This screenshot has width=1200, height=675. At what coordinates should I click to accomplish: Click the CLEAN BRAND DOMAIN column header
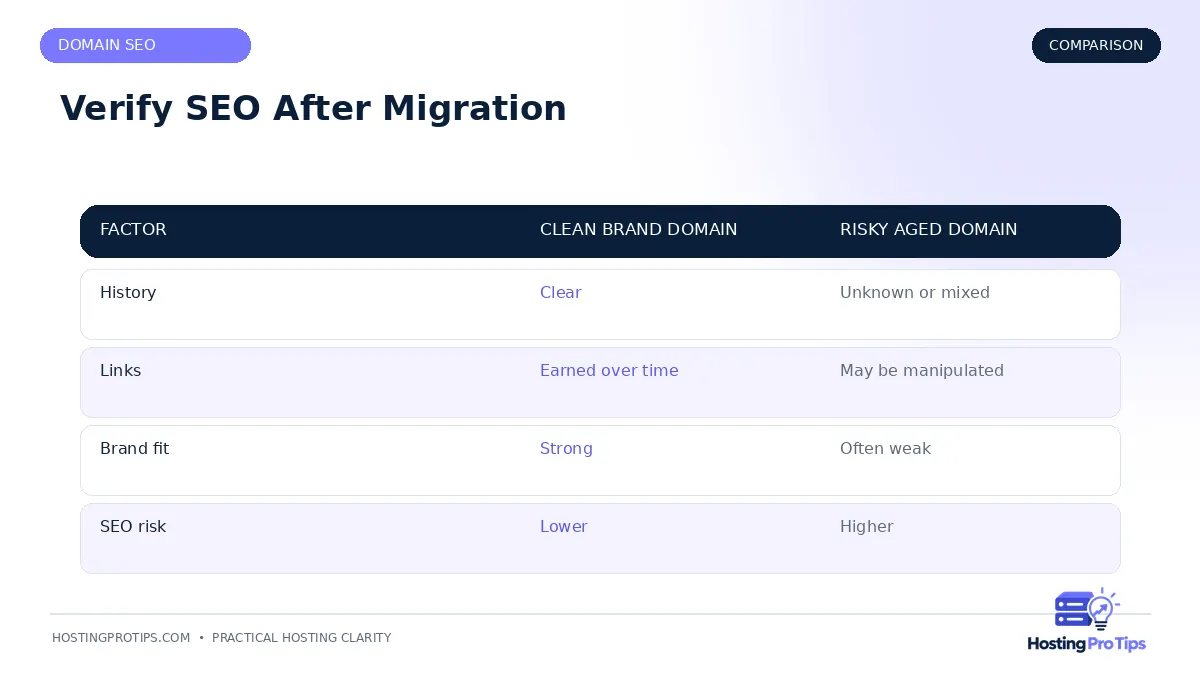pos(638,230)
